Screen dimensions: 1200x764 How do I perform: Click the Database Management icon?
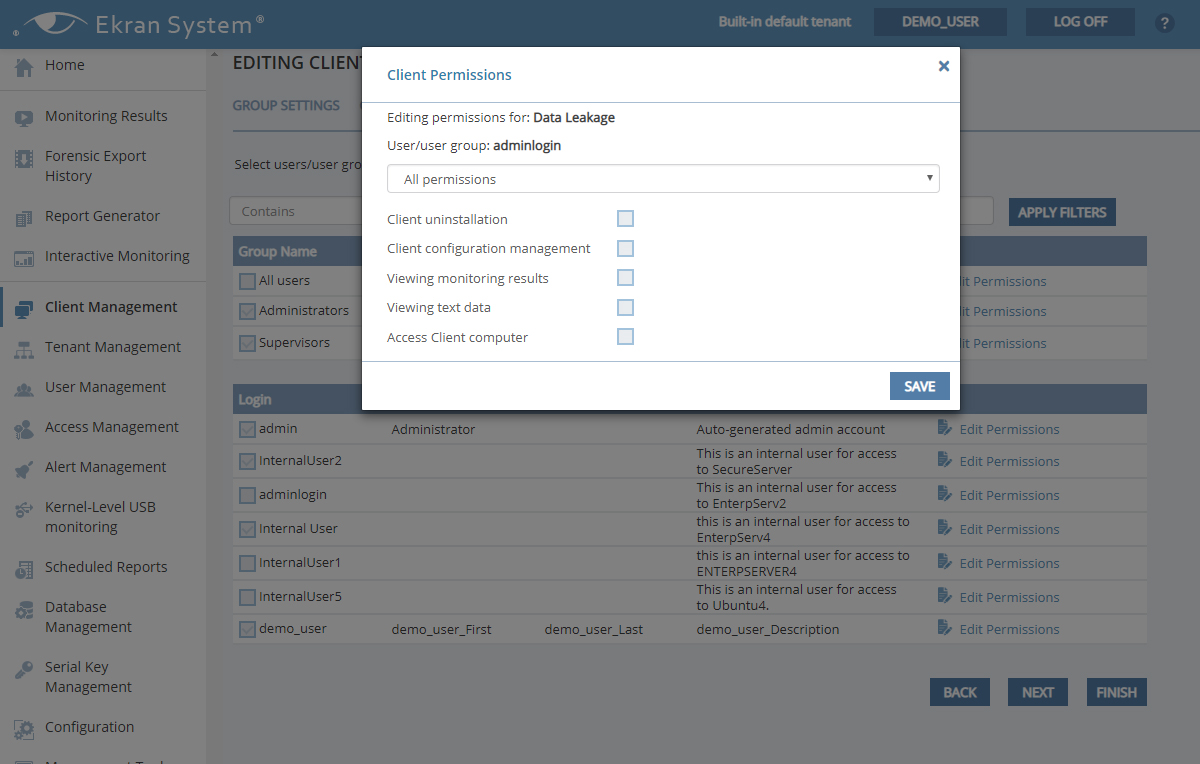pyautogui.click(x=24, y=609)
